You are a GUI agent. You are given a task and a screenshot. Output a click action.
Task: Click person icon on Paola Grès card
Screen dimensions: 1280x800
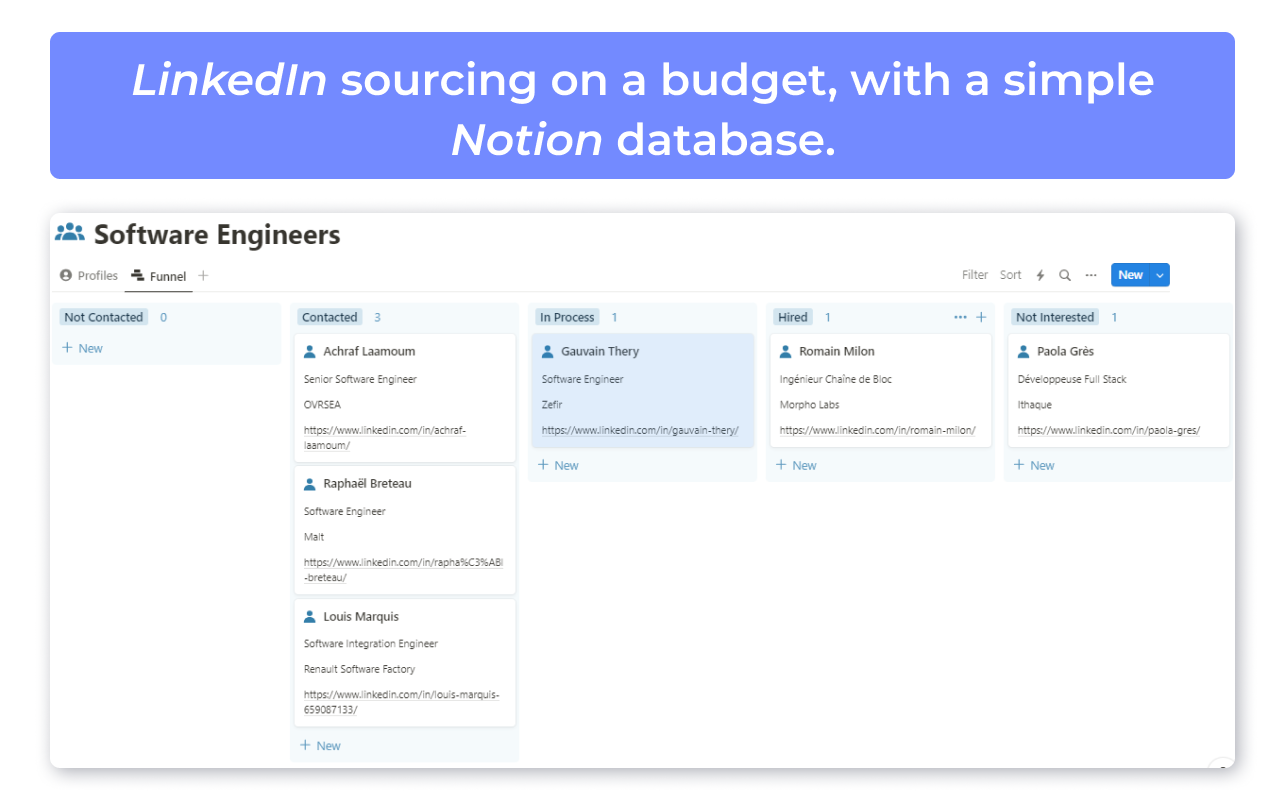click(x=1024, y=352)
